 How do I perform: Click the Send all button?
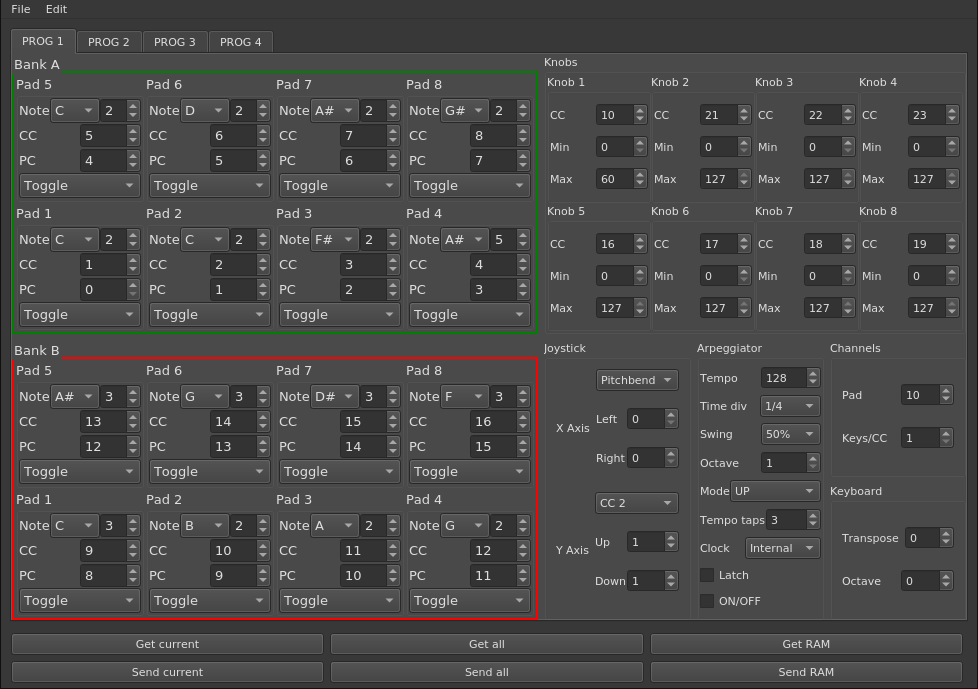[x=487, y=672]
